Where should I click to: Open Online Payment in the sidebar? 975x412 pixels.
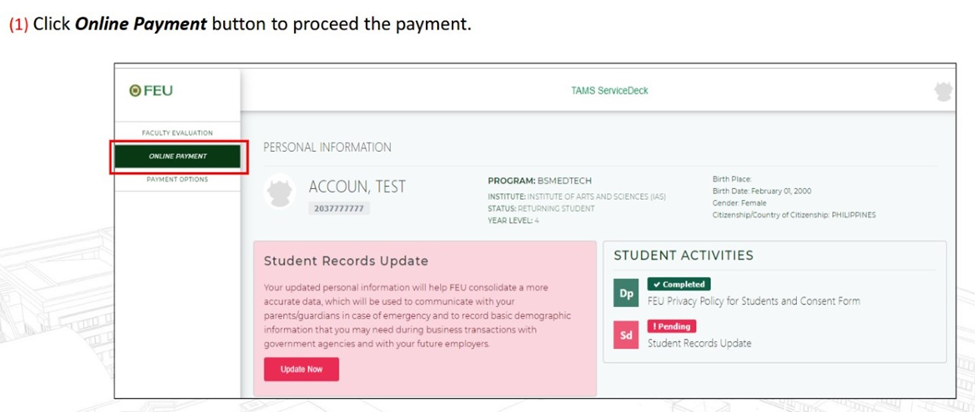coord(178,157)
